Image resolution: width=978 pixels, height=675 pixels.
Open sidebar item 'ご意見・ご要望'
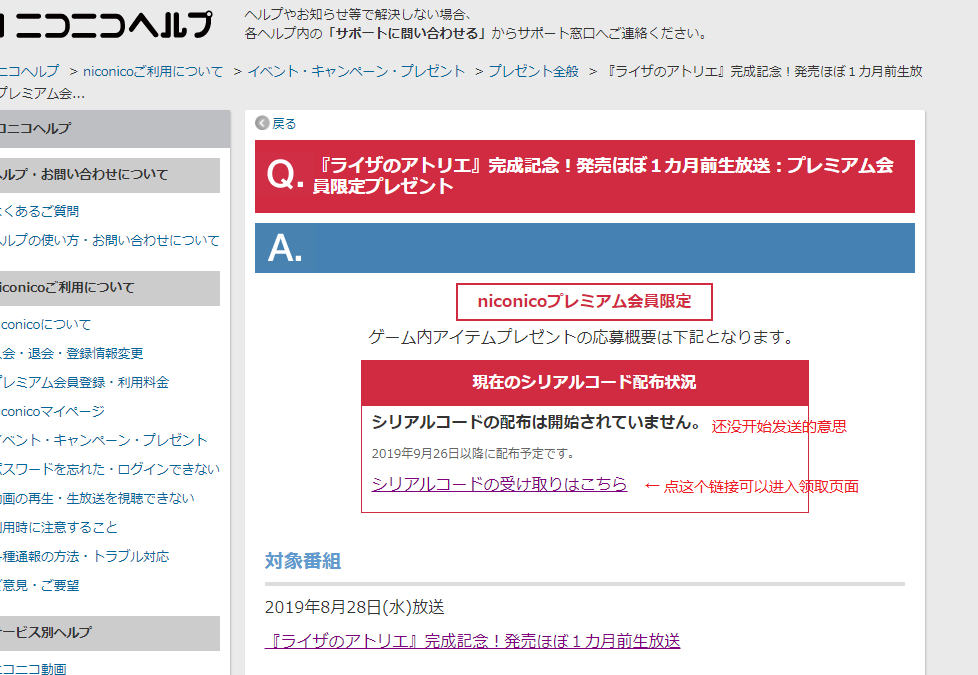coord(39,585)
